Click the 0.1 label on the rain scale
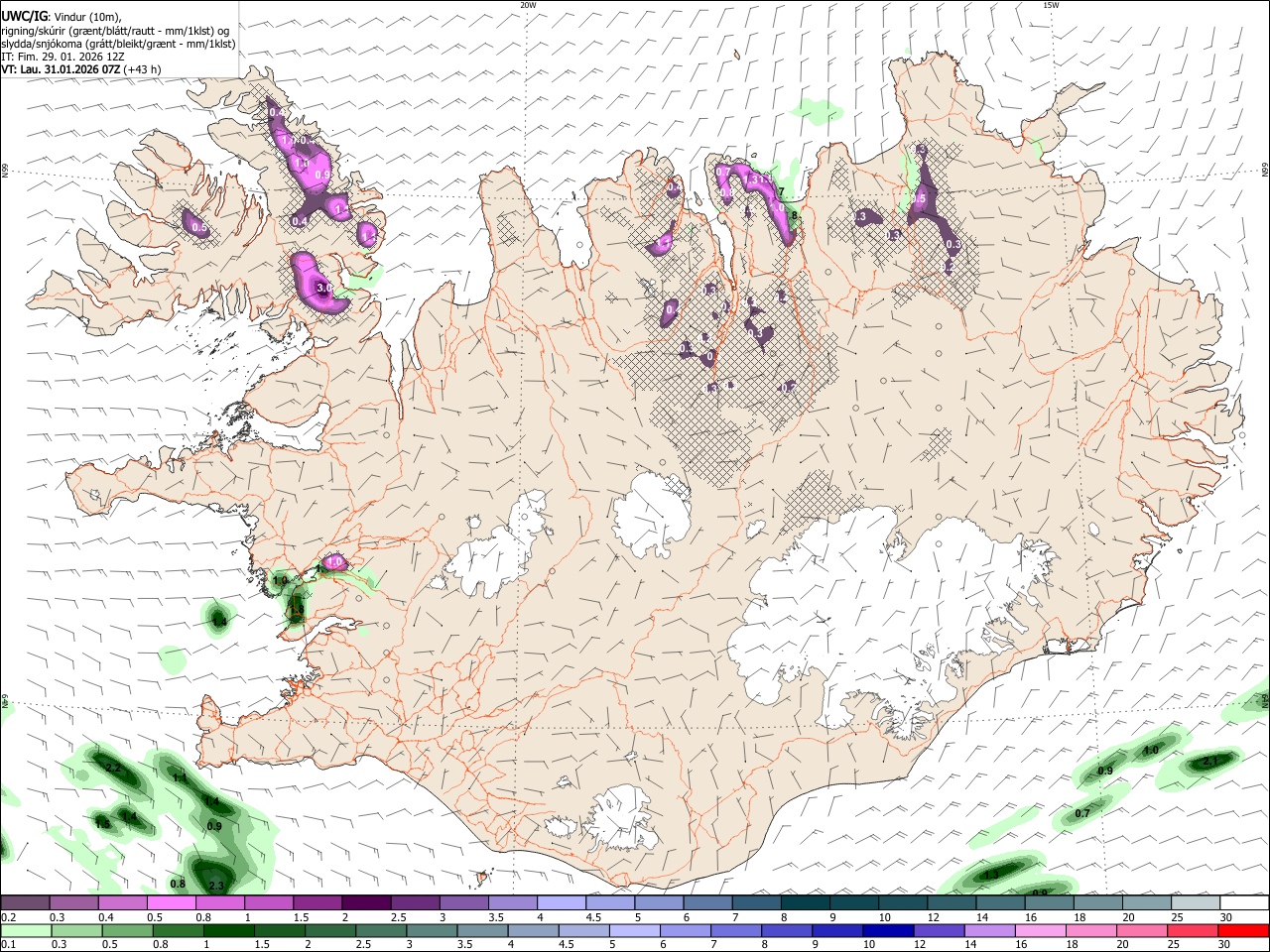Screen dimensions: 1270x952 pos(8,944)
